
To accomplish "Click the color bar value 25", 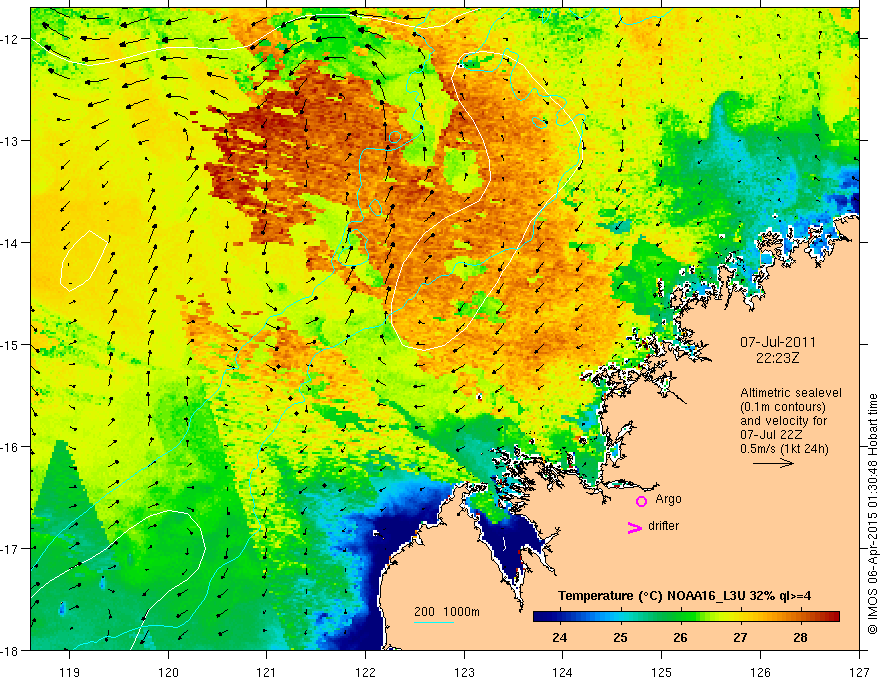I will coord(620,637).
